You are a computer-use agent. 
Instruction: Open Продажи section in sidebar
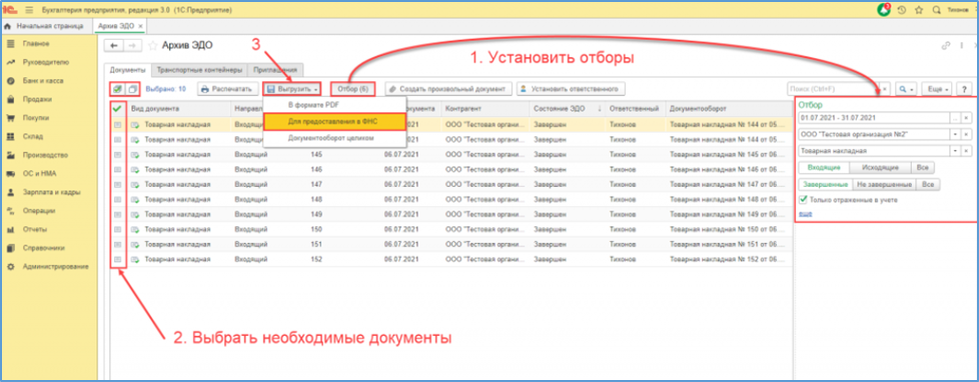[x=37, y=99]
